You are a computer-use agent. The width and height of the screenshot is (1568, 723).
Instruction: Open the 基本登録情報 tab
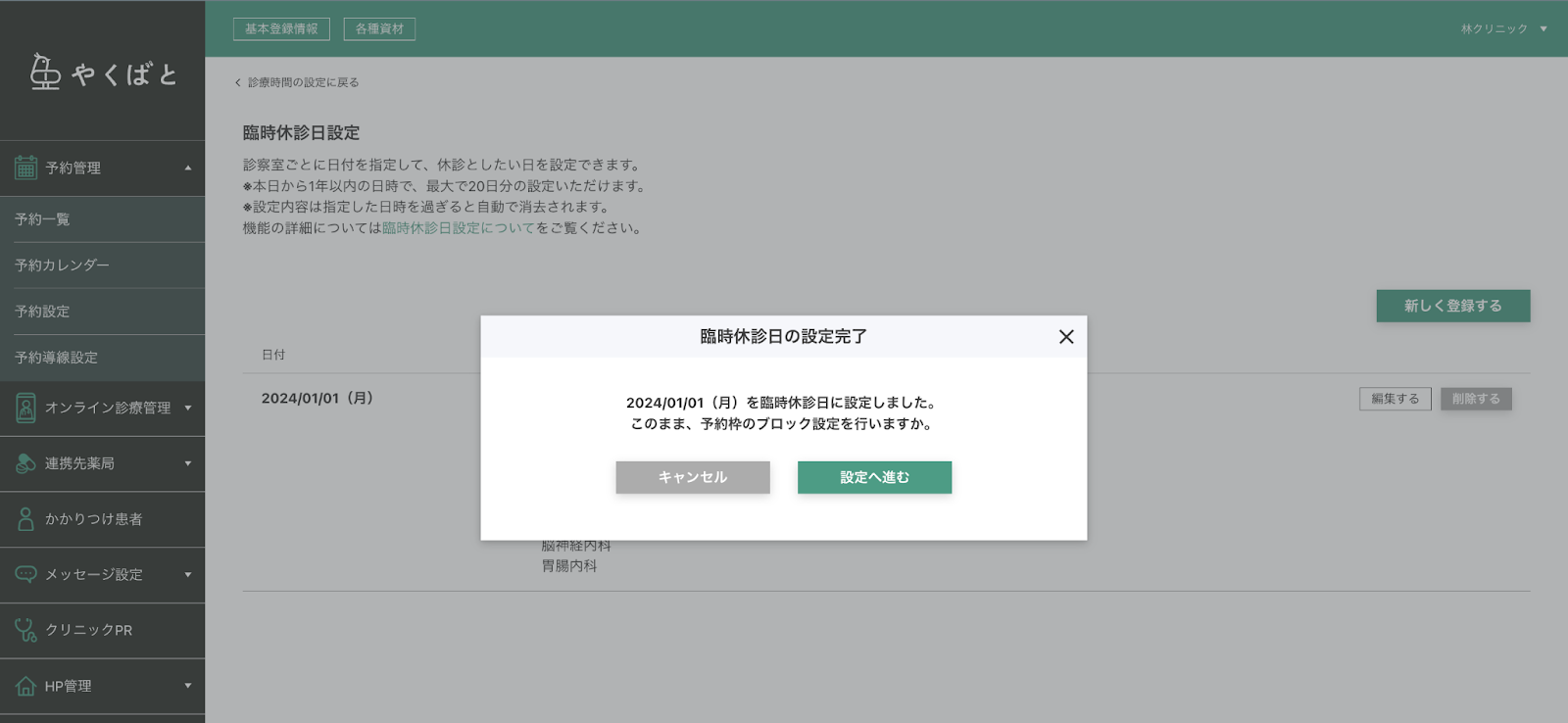[x=281, y=28]
